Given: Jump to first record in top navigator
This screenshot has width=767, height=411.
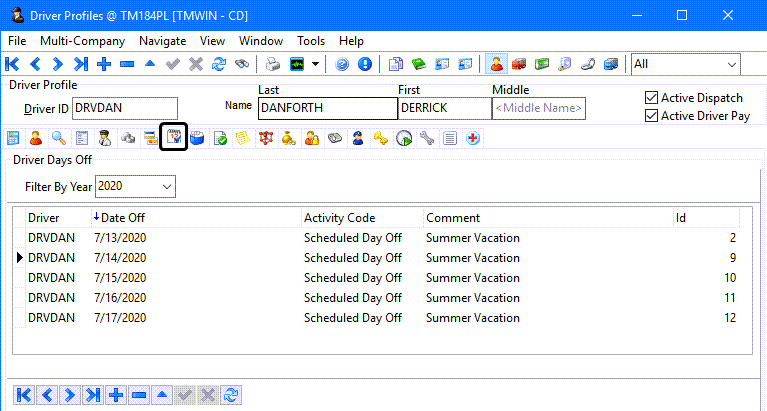Looking at the screenshot, I should pos(13,64).
